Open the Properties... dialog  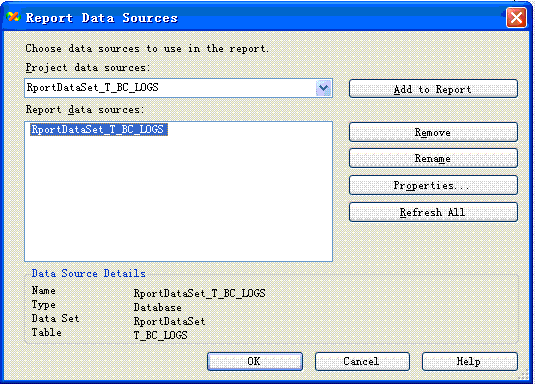(x=433, y=185)
